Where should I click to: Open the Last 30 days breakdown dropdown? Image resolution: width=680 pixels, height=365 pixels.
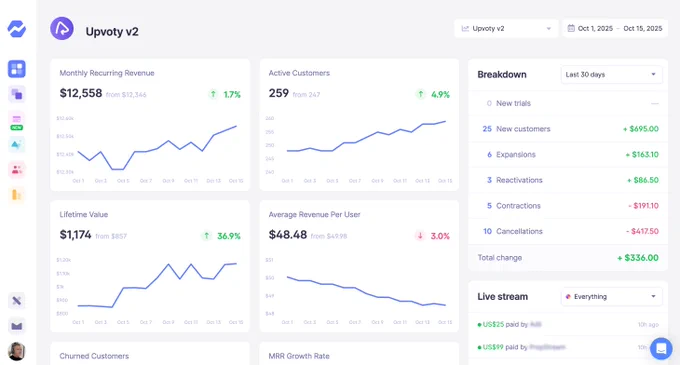[x=611, y=75]
